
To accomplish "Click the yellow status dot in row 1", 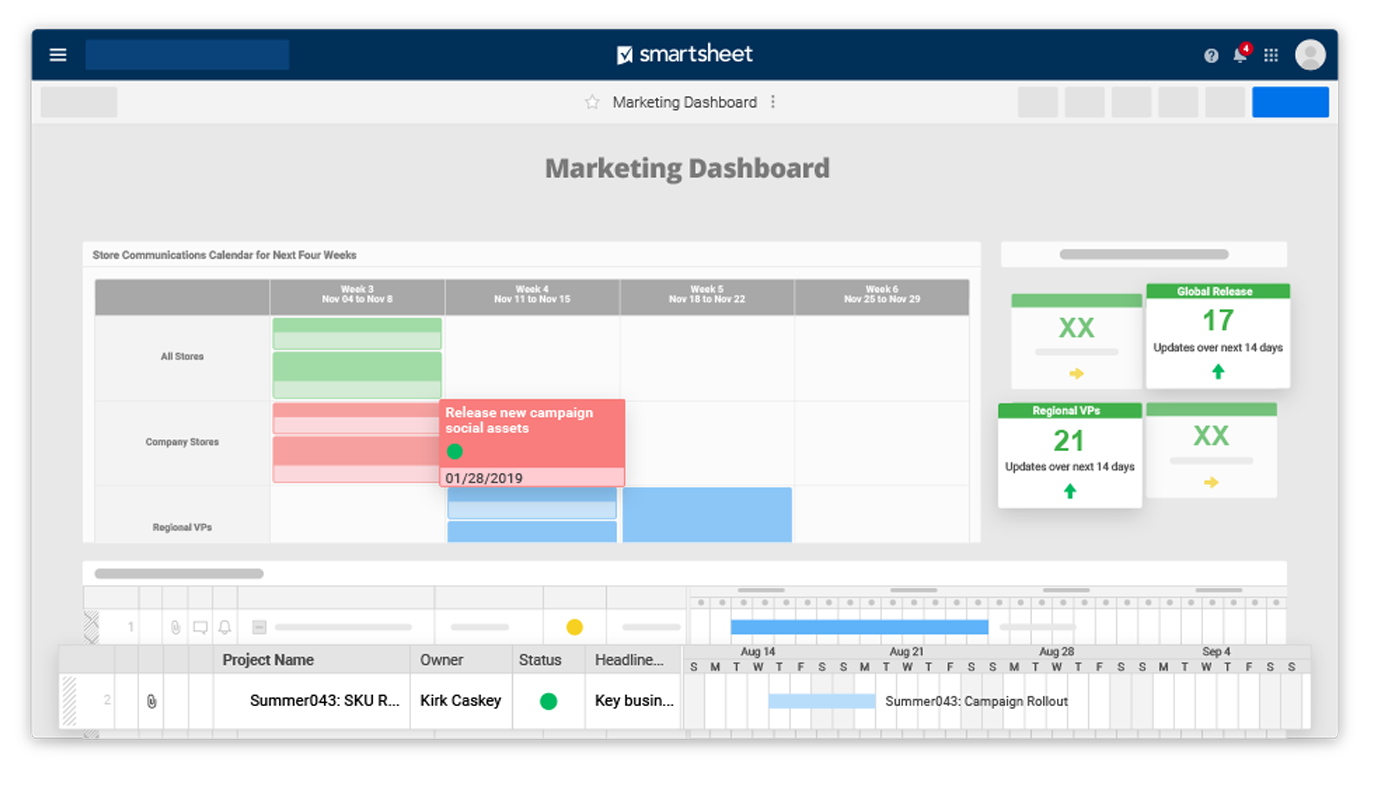I will click(x=574, y=627).
